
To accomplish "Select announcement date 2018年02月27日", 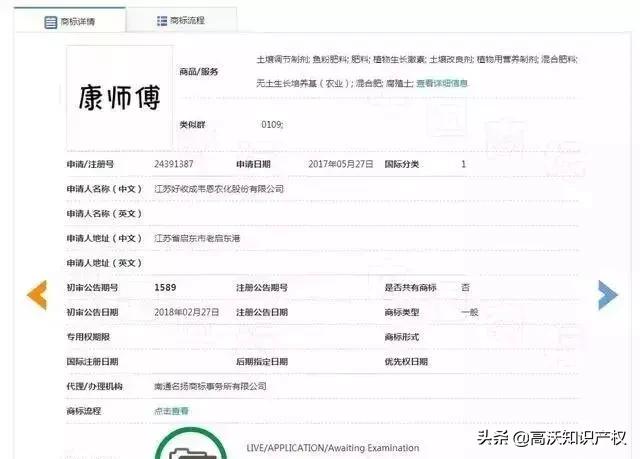I will click(x=187, y=312).
